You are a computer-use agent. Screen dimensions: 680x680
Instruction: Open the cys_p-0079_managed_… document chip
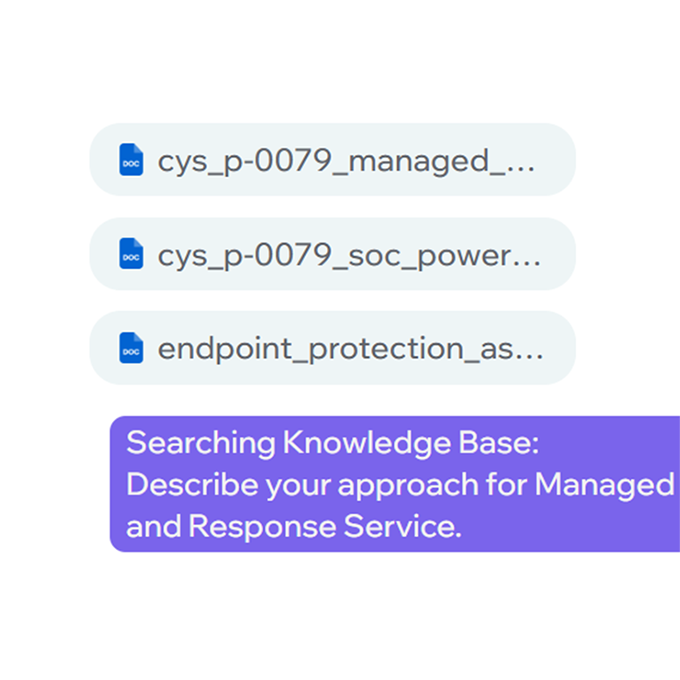333,160
